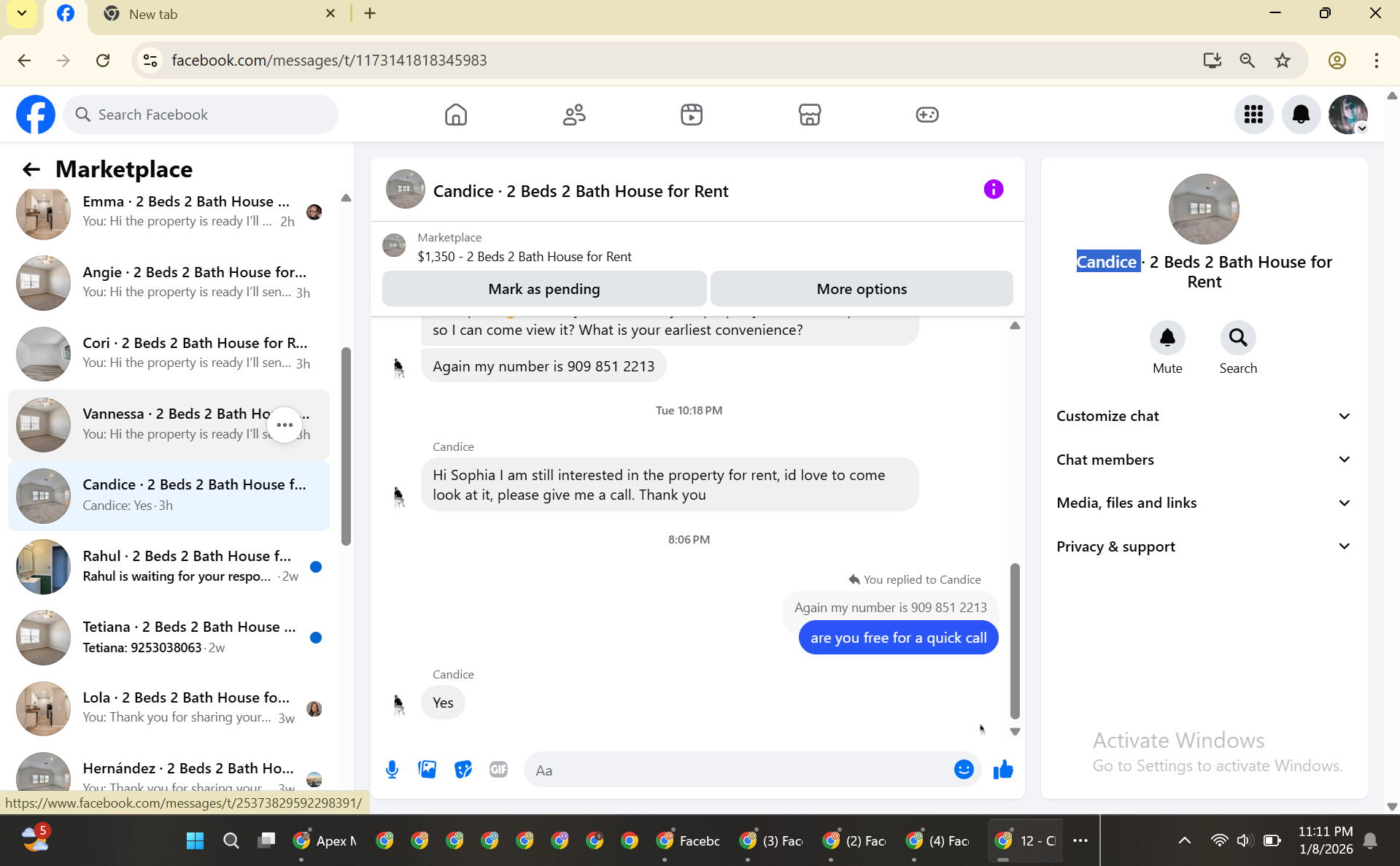Click the Candice listing thumbnail in details panel
Screen dimensions: 1400x866
click(x=1204, y=209)
